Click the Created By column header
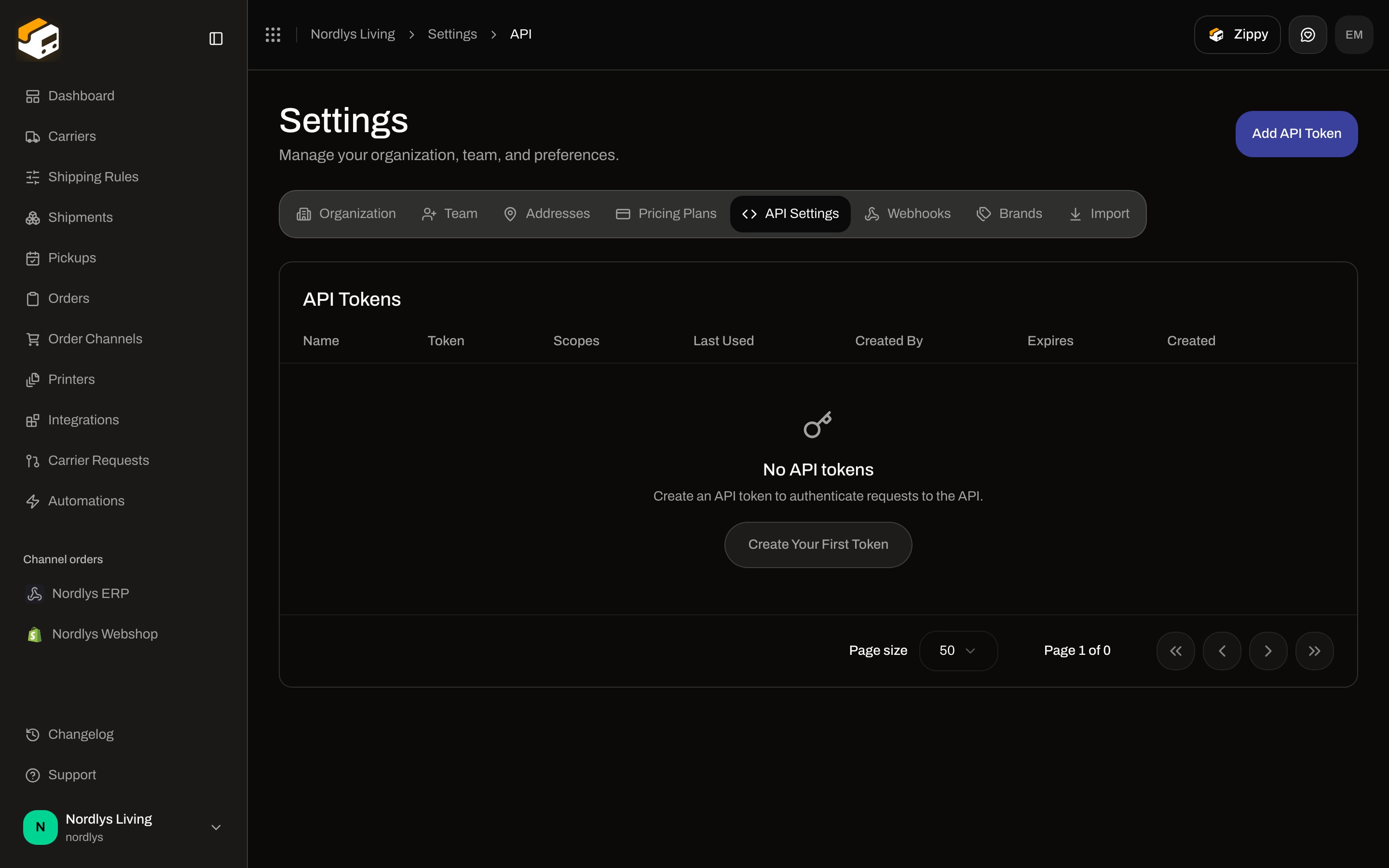The height and width of the screenshot is (868, 1389). click(x=888, y=341)
